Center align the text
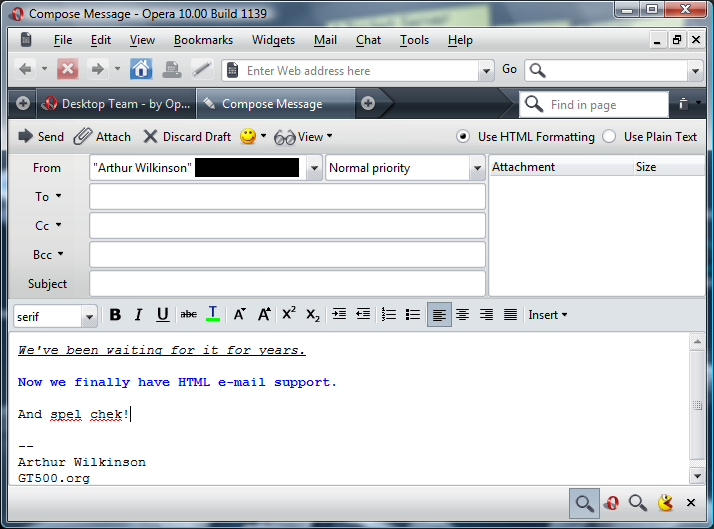 pos(463,315)
